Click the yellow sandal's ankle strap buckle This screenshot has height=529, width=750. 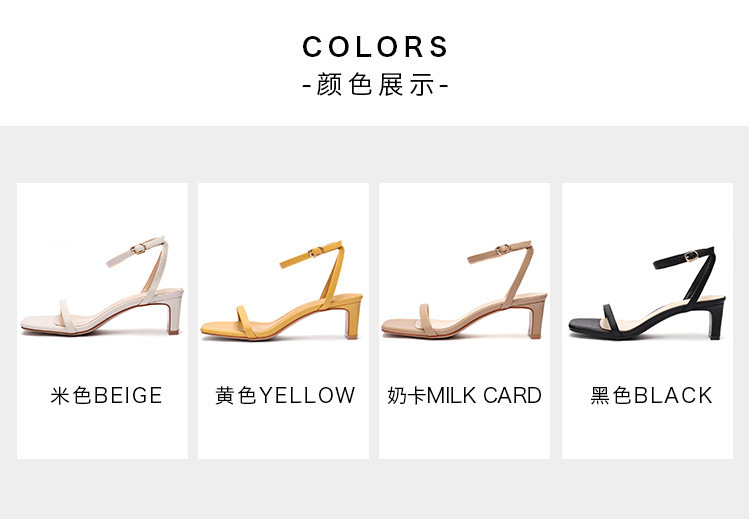tap(316, 252)
